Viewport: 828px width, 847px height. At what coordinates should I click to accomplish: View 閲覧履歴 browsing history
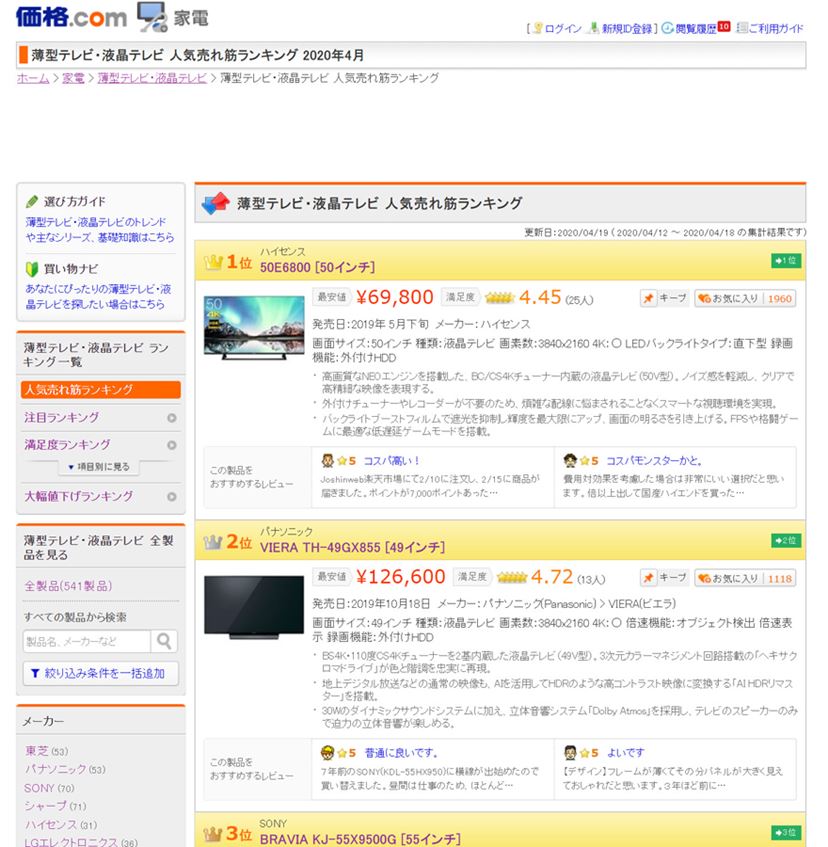[x=696, y=28]
